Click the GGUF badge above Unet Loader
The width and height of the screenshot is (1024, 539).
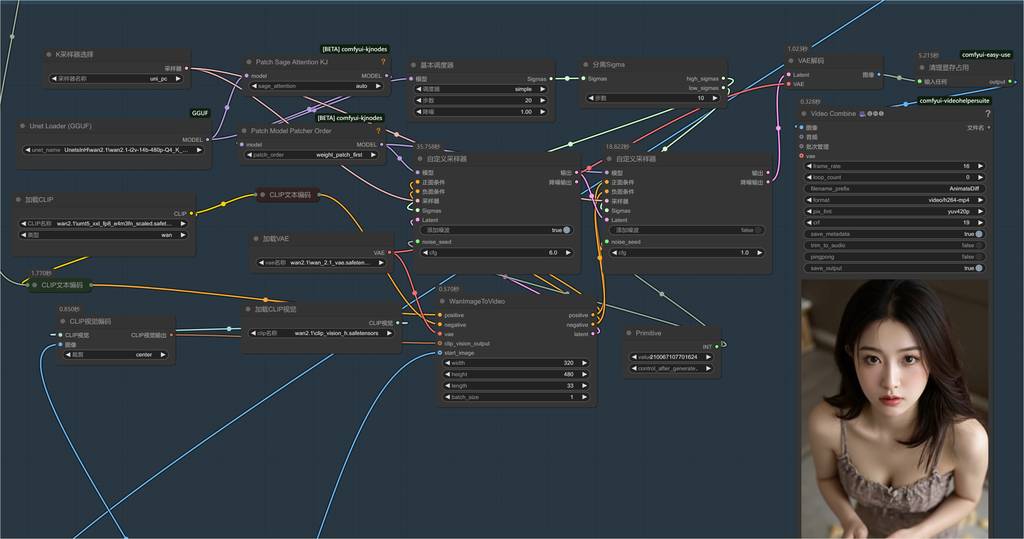tap(201, 114)
